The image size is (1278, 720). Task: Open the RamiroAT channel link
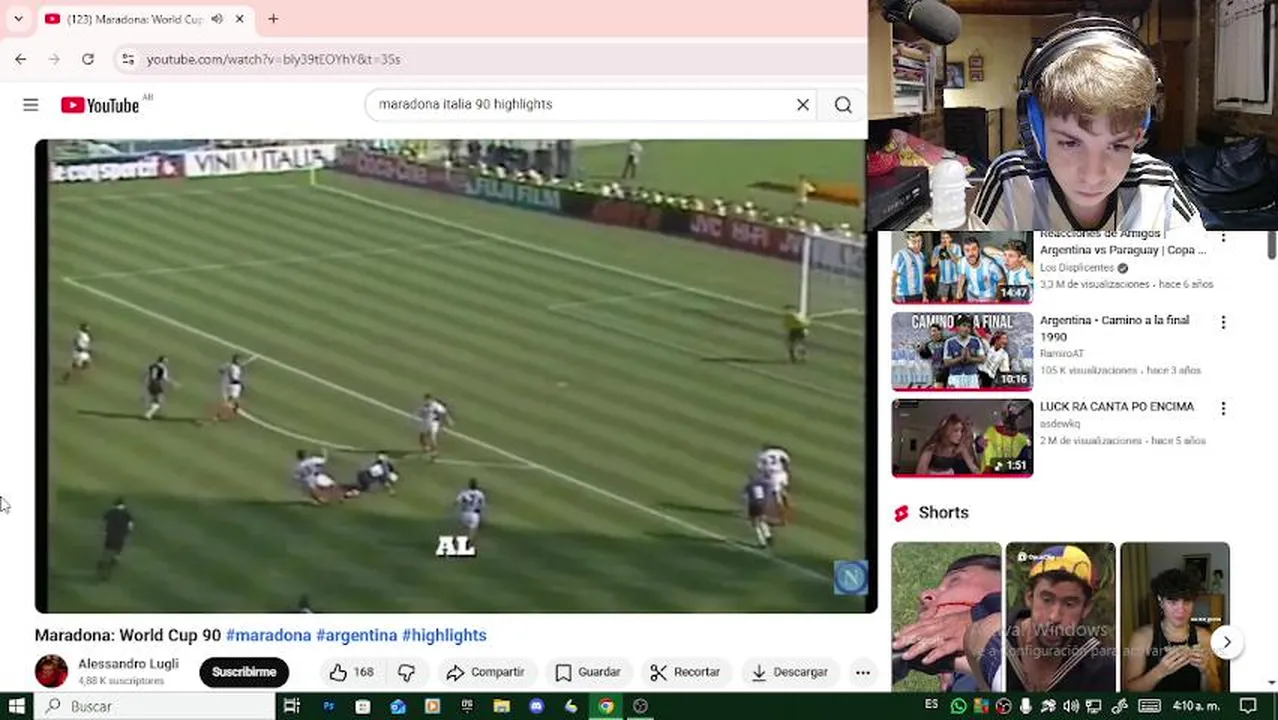click(x=1062, y=353)
